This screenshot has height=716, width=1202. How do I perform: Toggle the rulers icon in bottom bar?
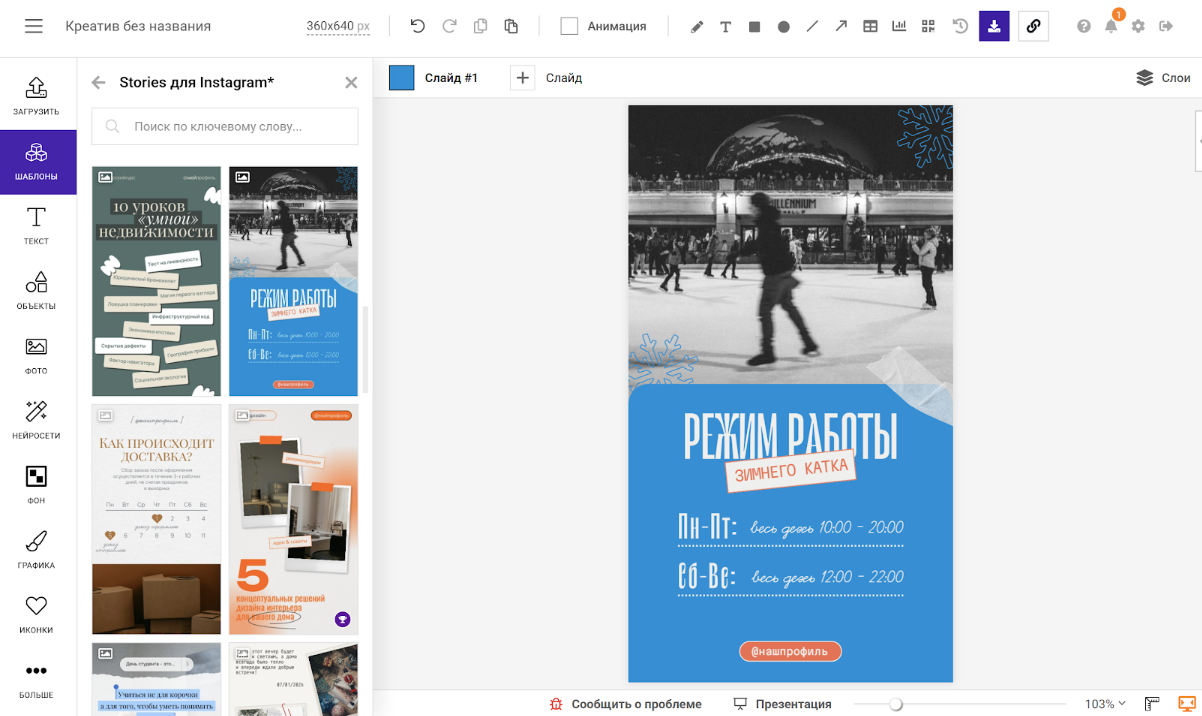click(1152, 704)
